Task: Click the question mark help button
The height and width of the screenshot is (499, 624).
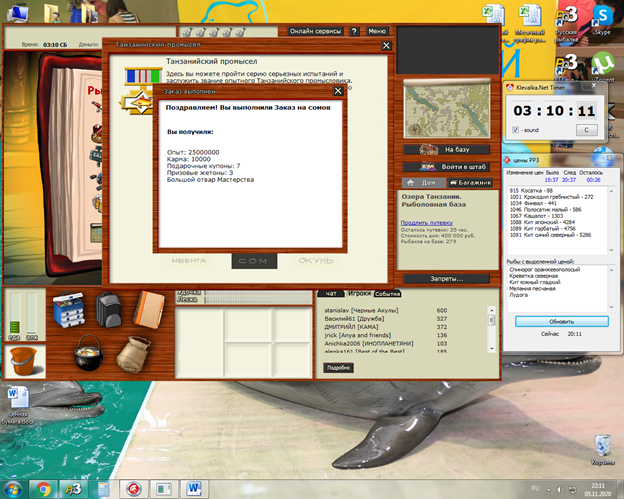Action: [354, 31]
